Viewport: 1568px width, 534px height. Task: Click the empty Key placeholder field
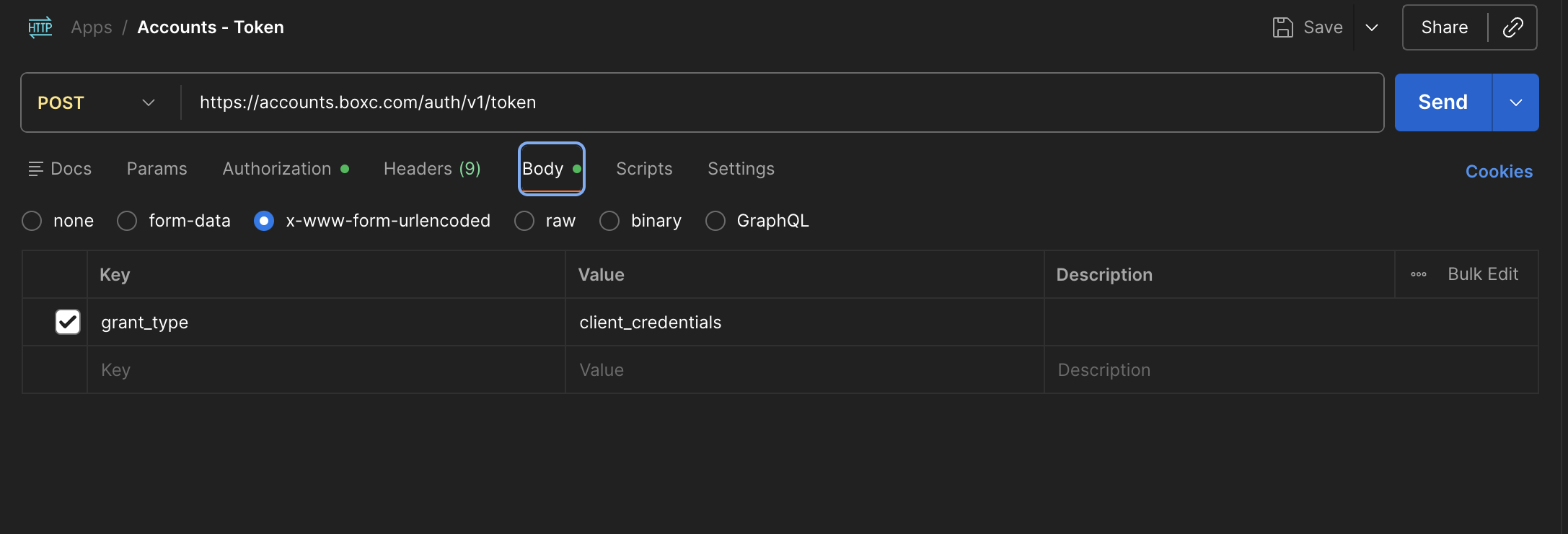326,369
